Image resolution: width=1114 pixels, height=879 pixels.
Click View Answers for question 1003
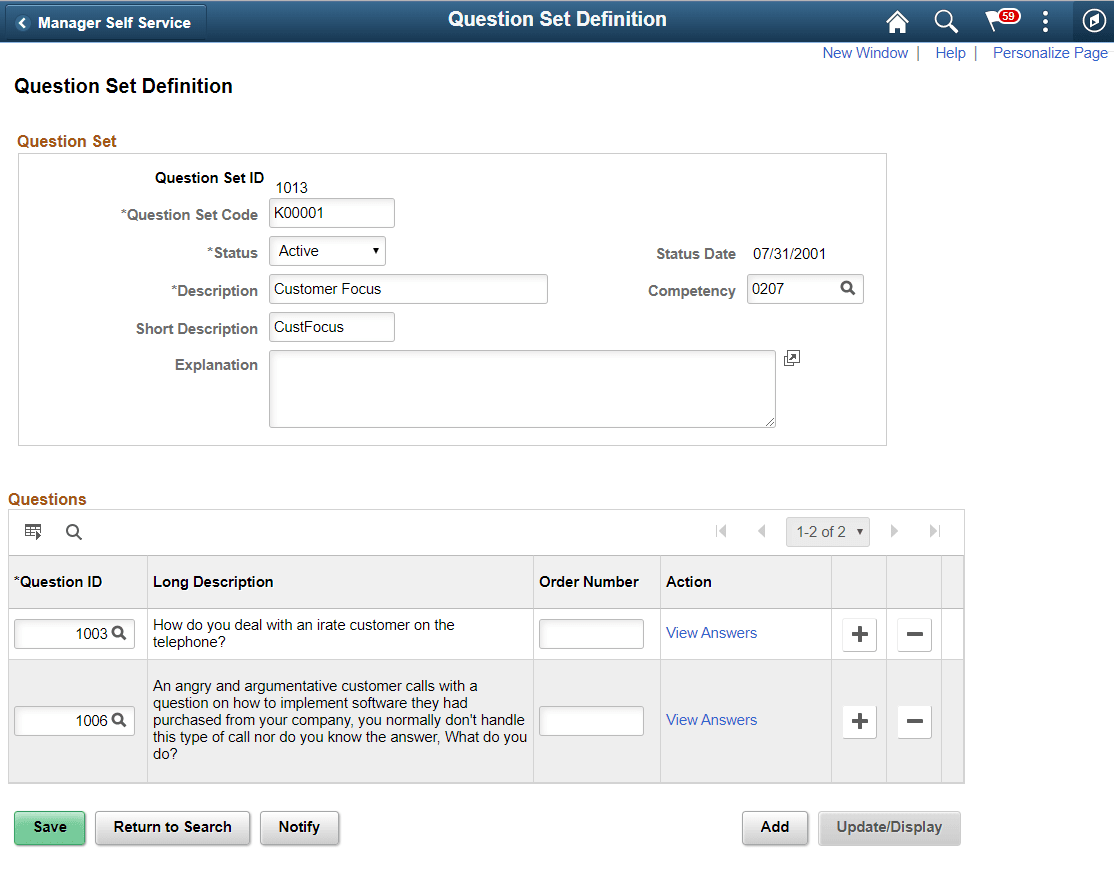click(711, 632)
